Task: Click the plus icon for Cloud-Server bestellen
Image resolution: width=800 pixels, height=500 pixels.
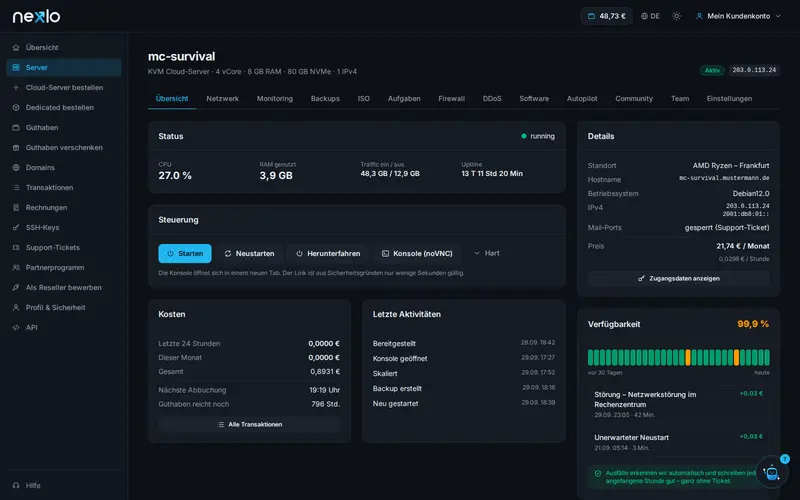Action: tap(16, 87)
